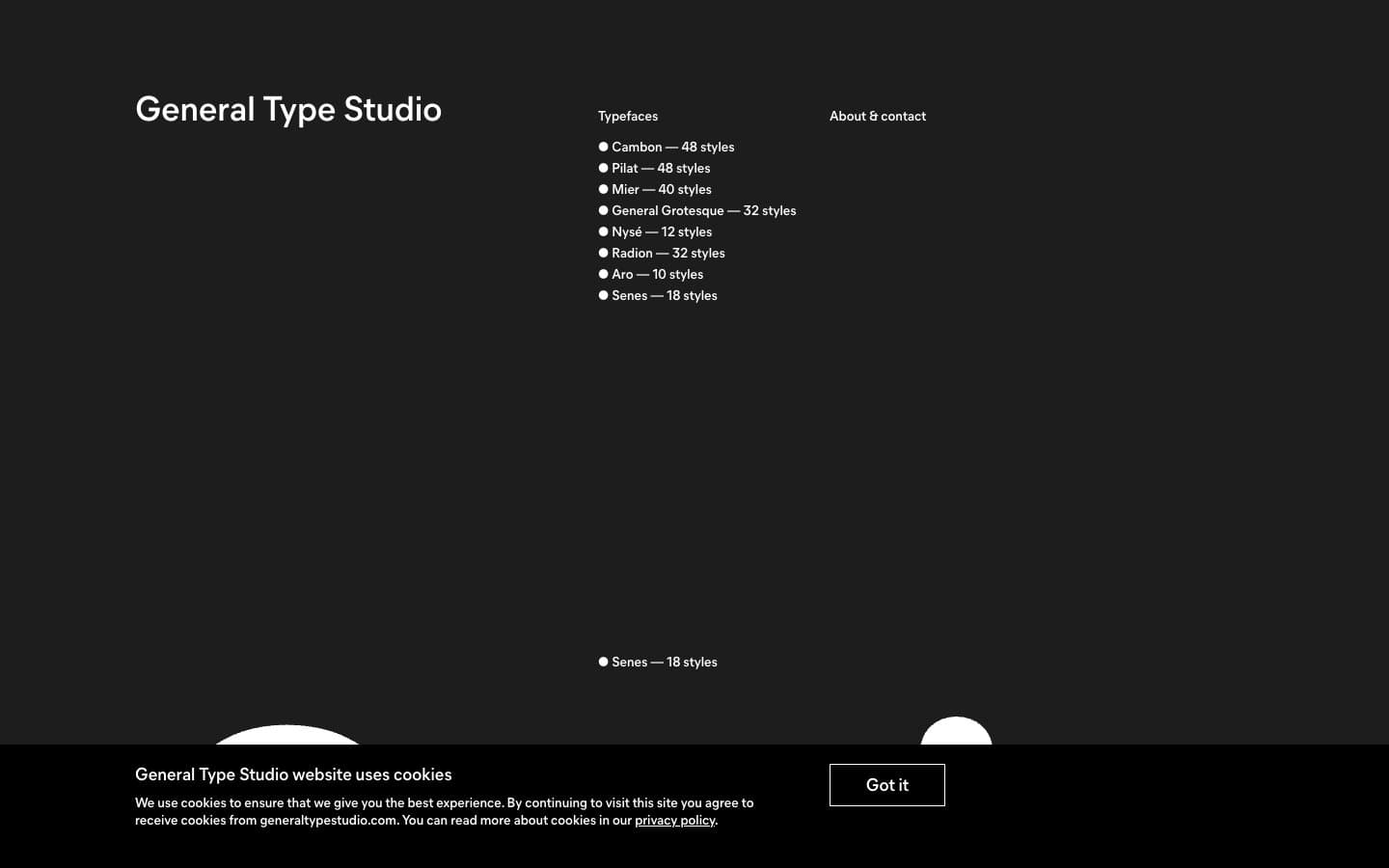Click the bullet icon beside Nysé
The width and height of the screenshot is (1389, 868).
point(604,231)
